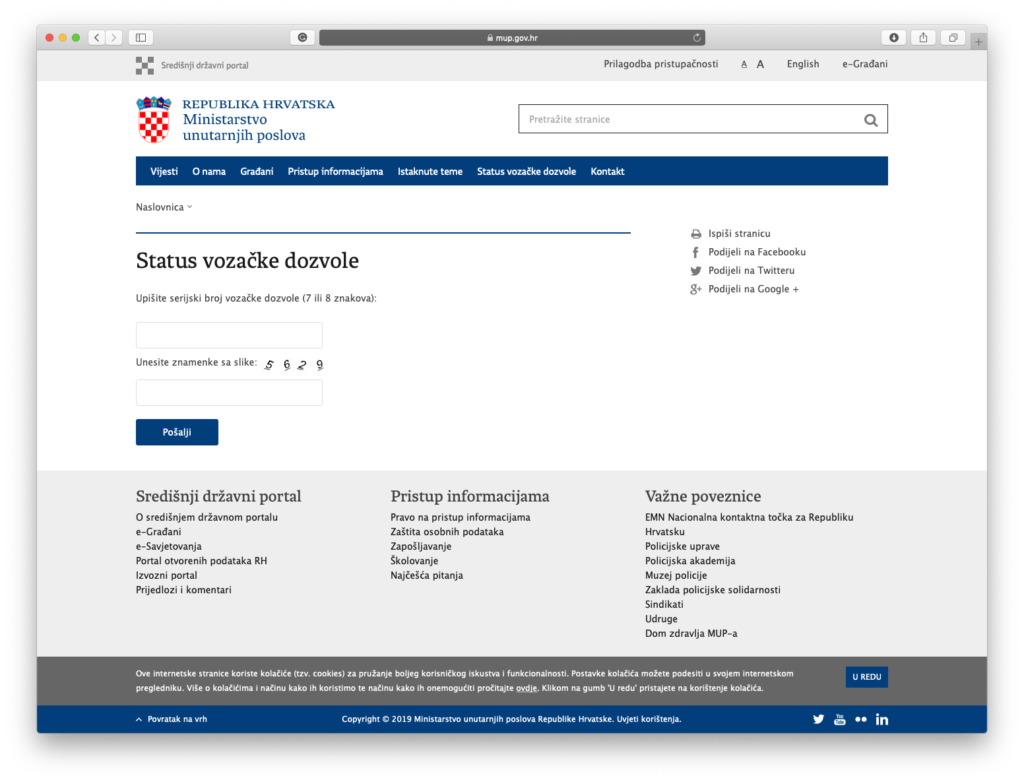Open the Građani menu item
The image size is (1024, 782).
[256, 171]
